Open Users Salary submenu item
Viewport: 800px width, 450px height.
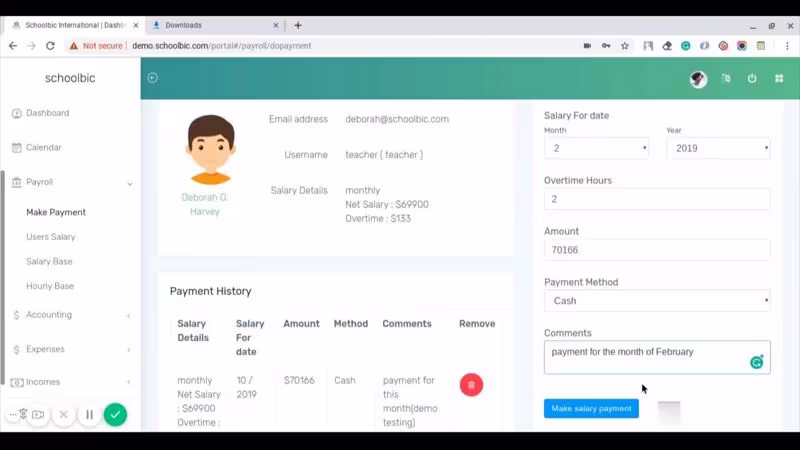[x=51, y=237]
